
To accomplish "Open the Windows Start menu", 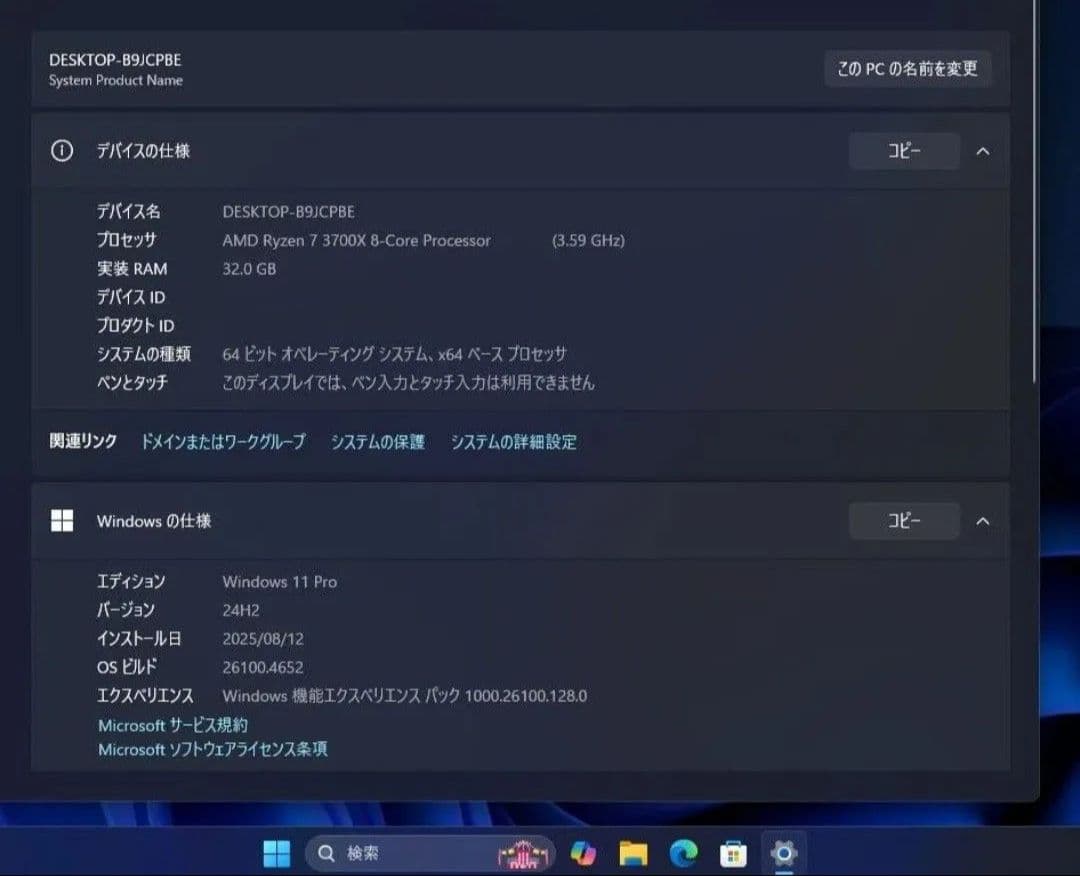I will [x=277, y=854].
